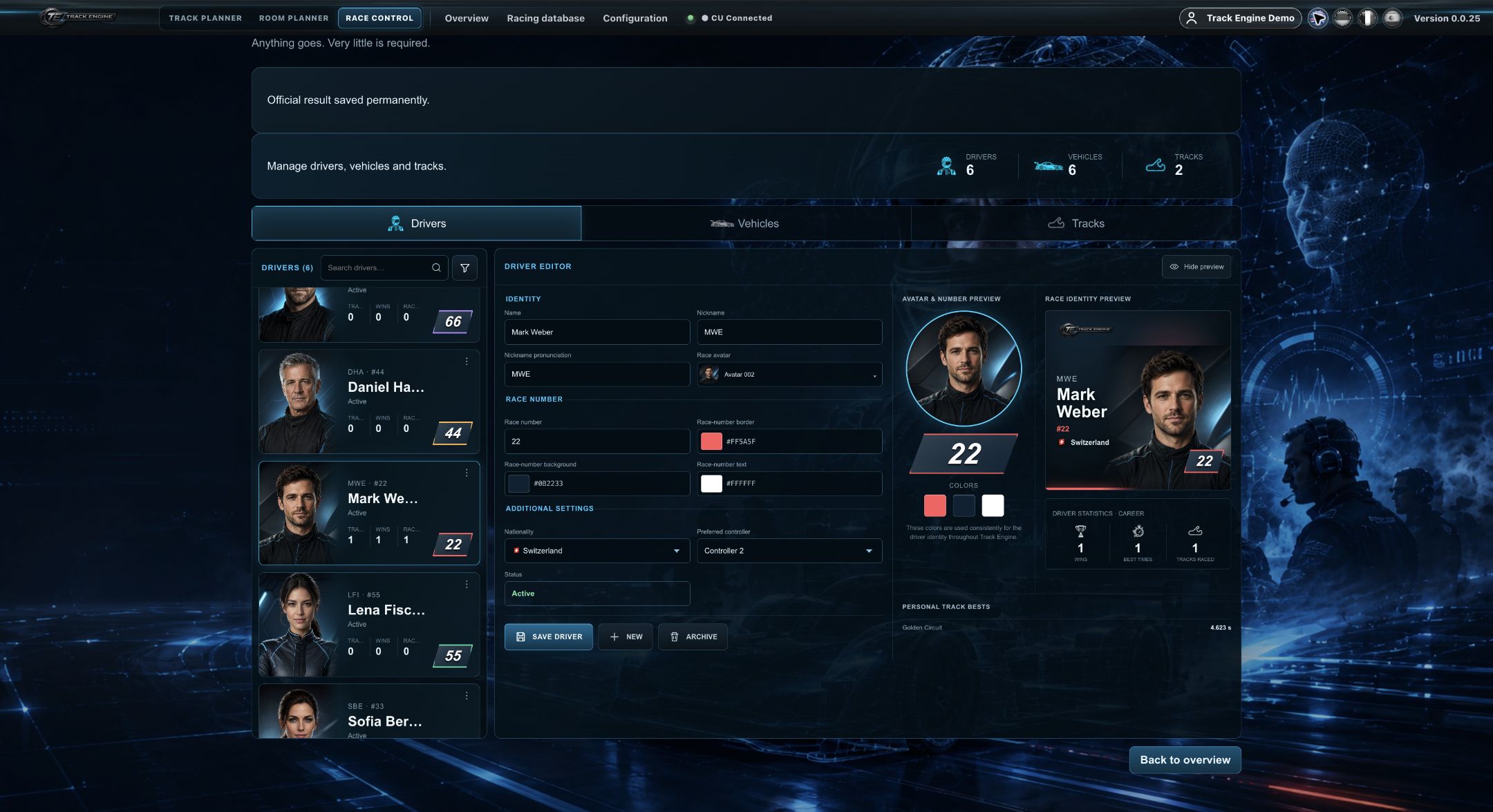Open Racing database in top navigation

[545, 18]
